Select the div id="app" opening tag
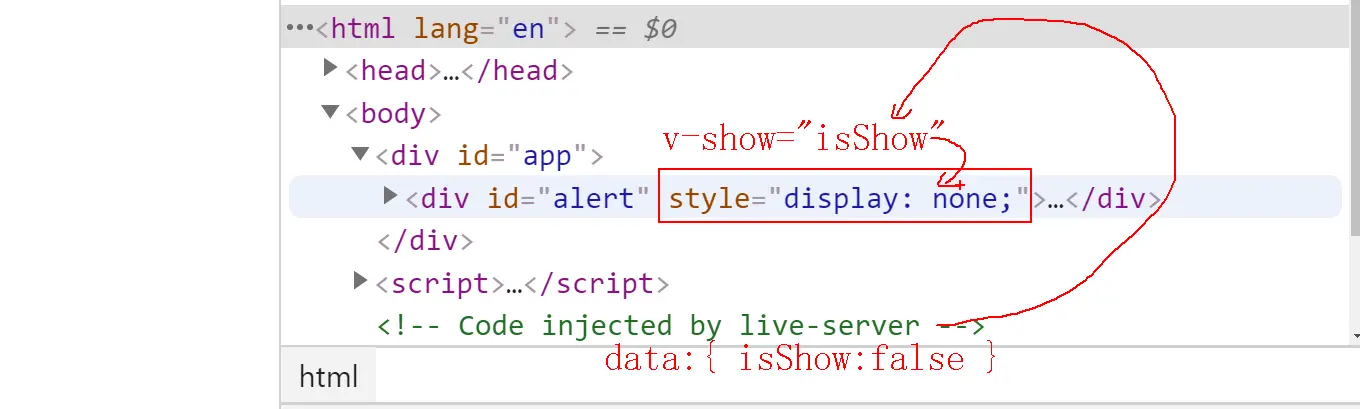 click(490, 157)
